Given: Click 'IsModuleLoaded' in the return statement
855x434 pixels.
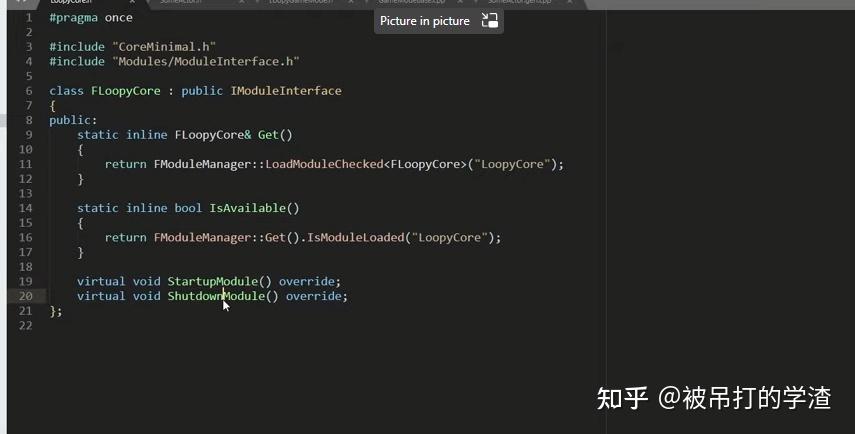Looking at the screenshot, I should [x=356, y=238].
